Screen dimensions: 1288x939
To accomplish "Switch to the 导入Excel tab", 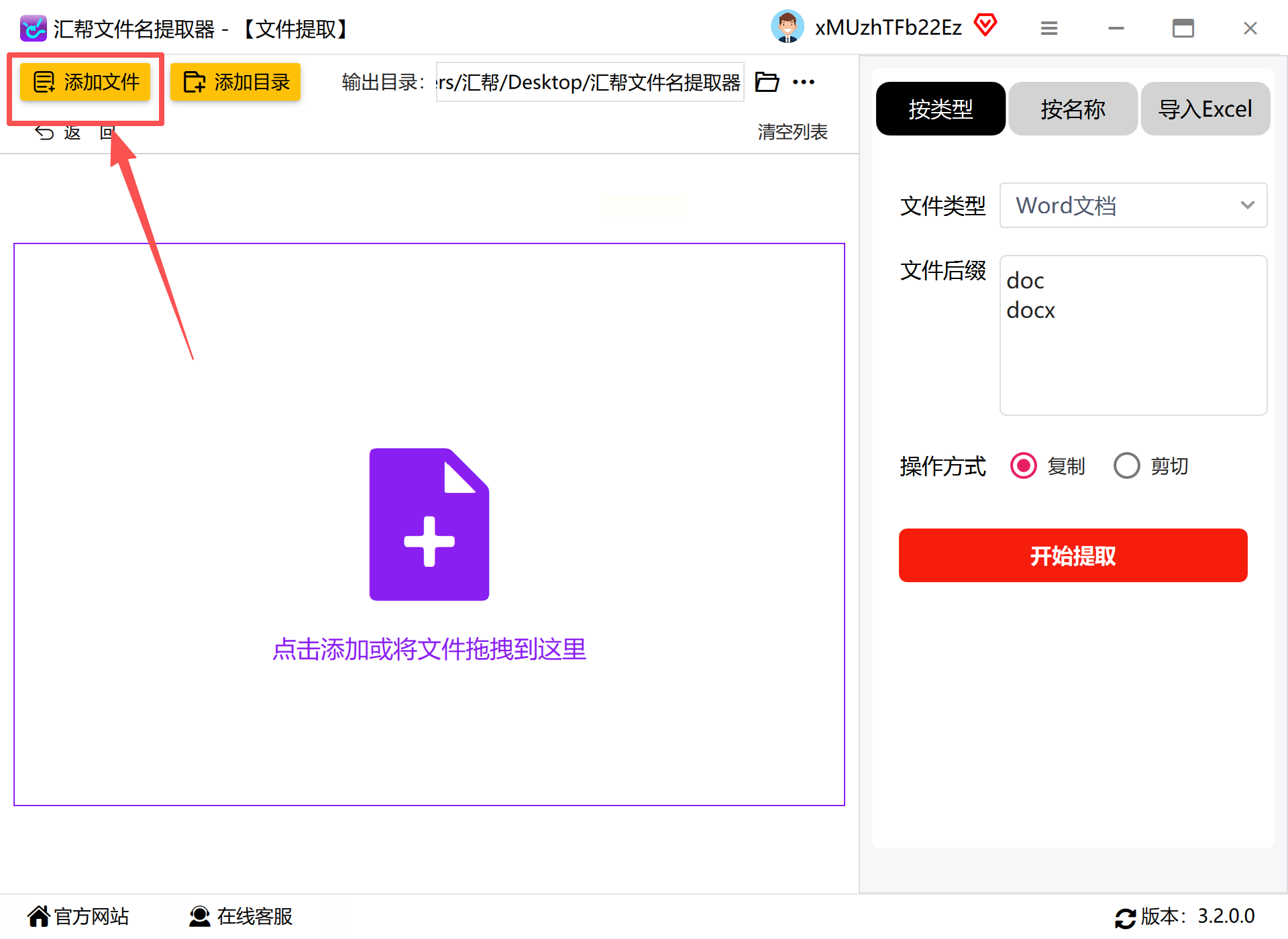I will coord(1205,109).
